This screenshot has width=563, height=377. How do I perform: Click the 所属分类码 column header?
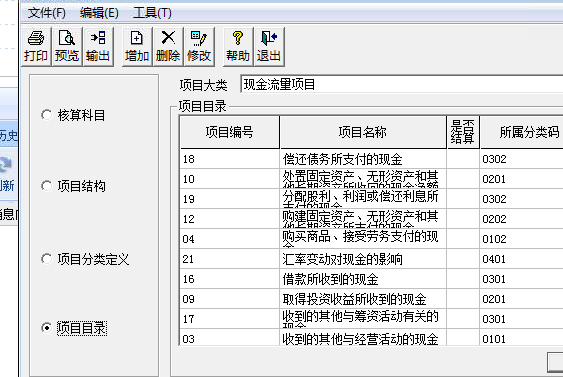(522, 132)
